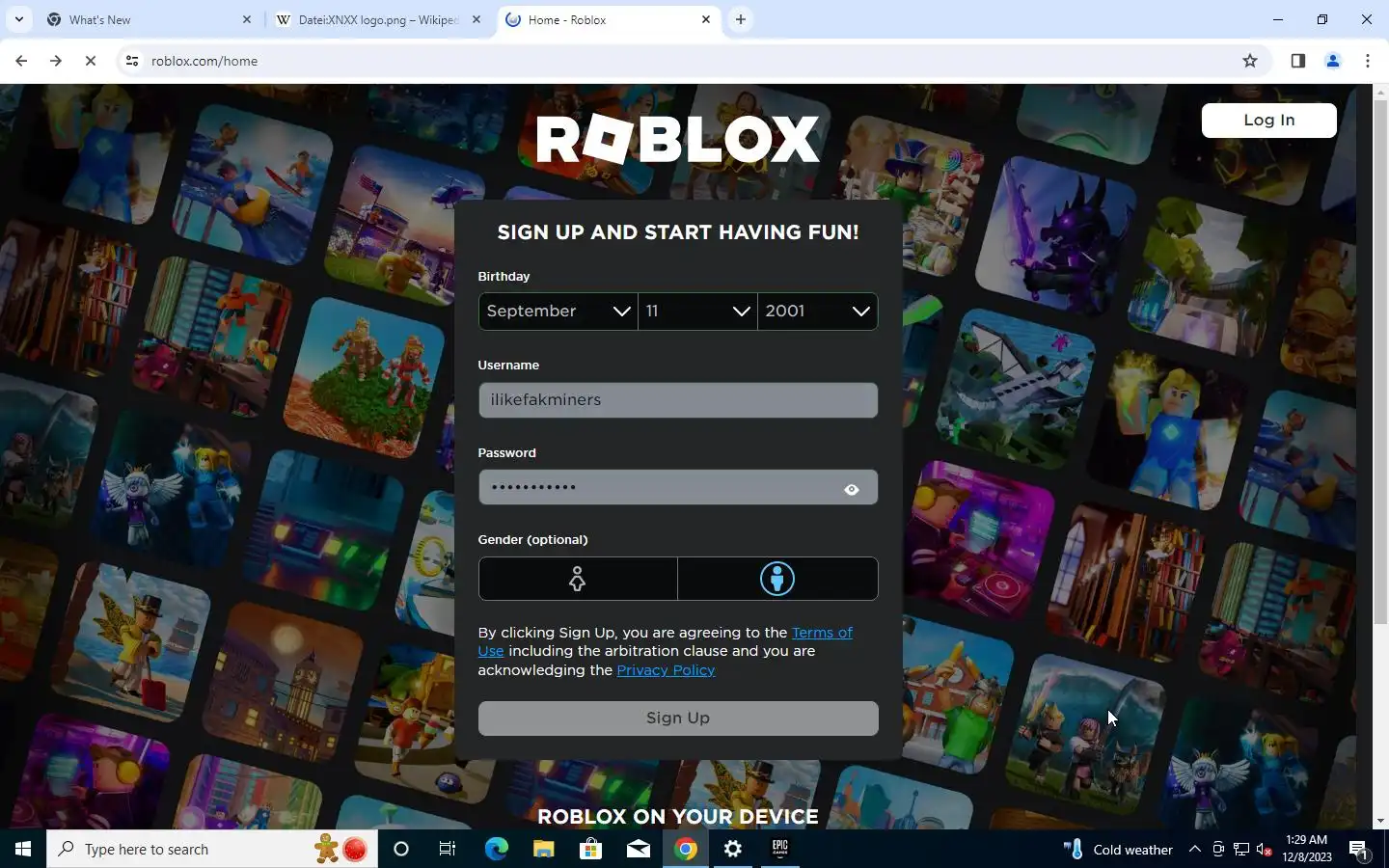Open the notification center icon
Viewport: 1389px width, 868px height.
(1359, 850)
